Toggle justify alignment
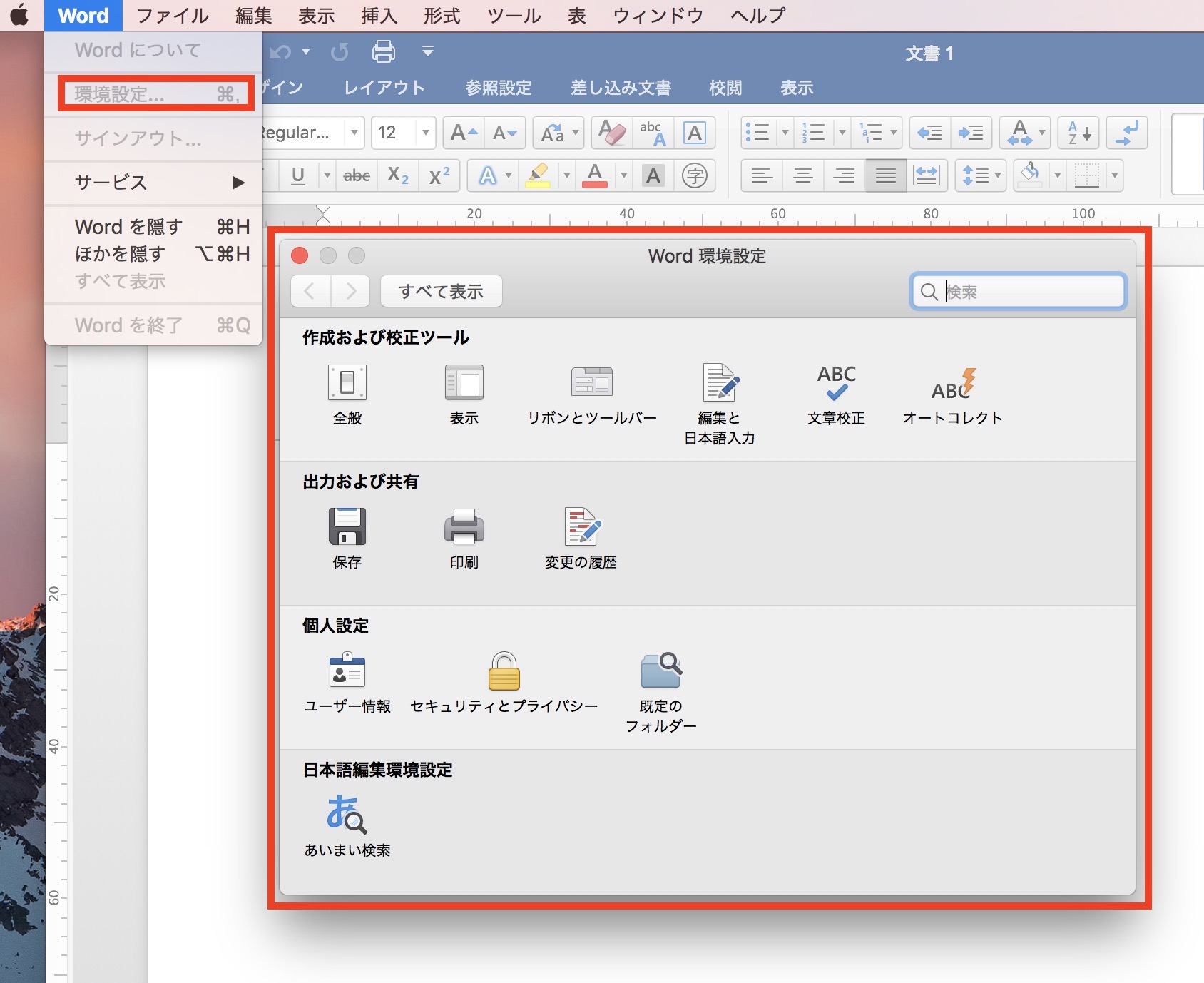Screen dimensions: 1204x983 pyautogui.click(x=886, y=175)
